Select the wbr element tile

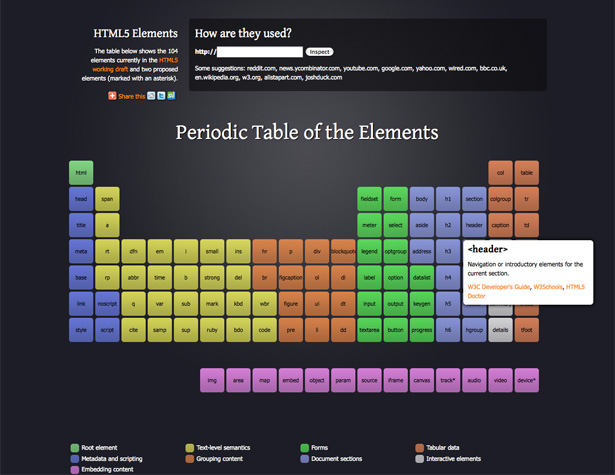(264, 304)
